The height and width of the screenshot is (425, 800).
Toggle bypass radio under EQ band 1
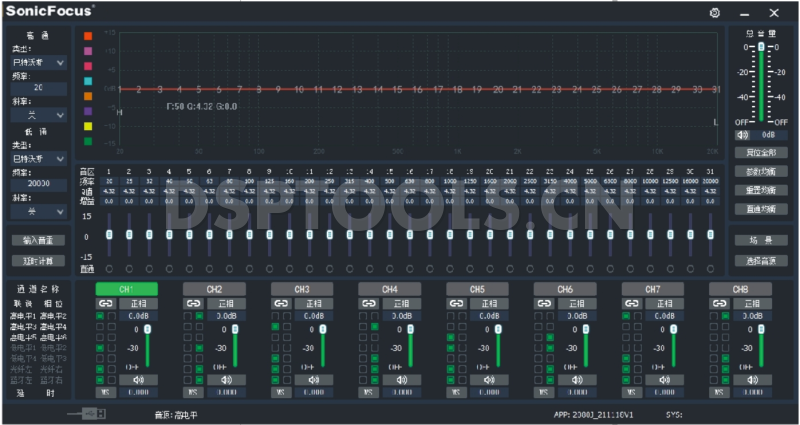click(x=109, y=269)
